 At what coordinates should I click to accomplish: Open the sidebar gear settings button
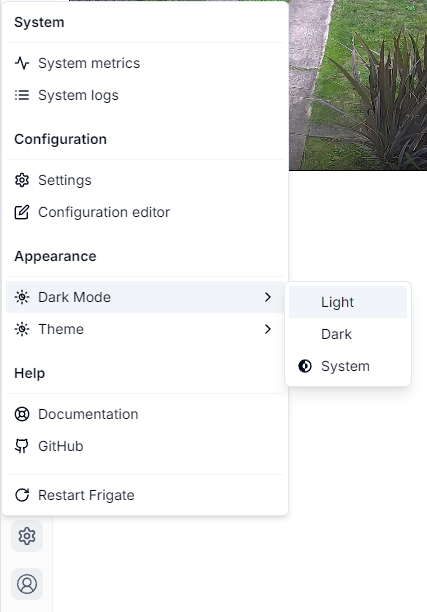click(x=27, y=536)
